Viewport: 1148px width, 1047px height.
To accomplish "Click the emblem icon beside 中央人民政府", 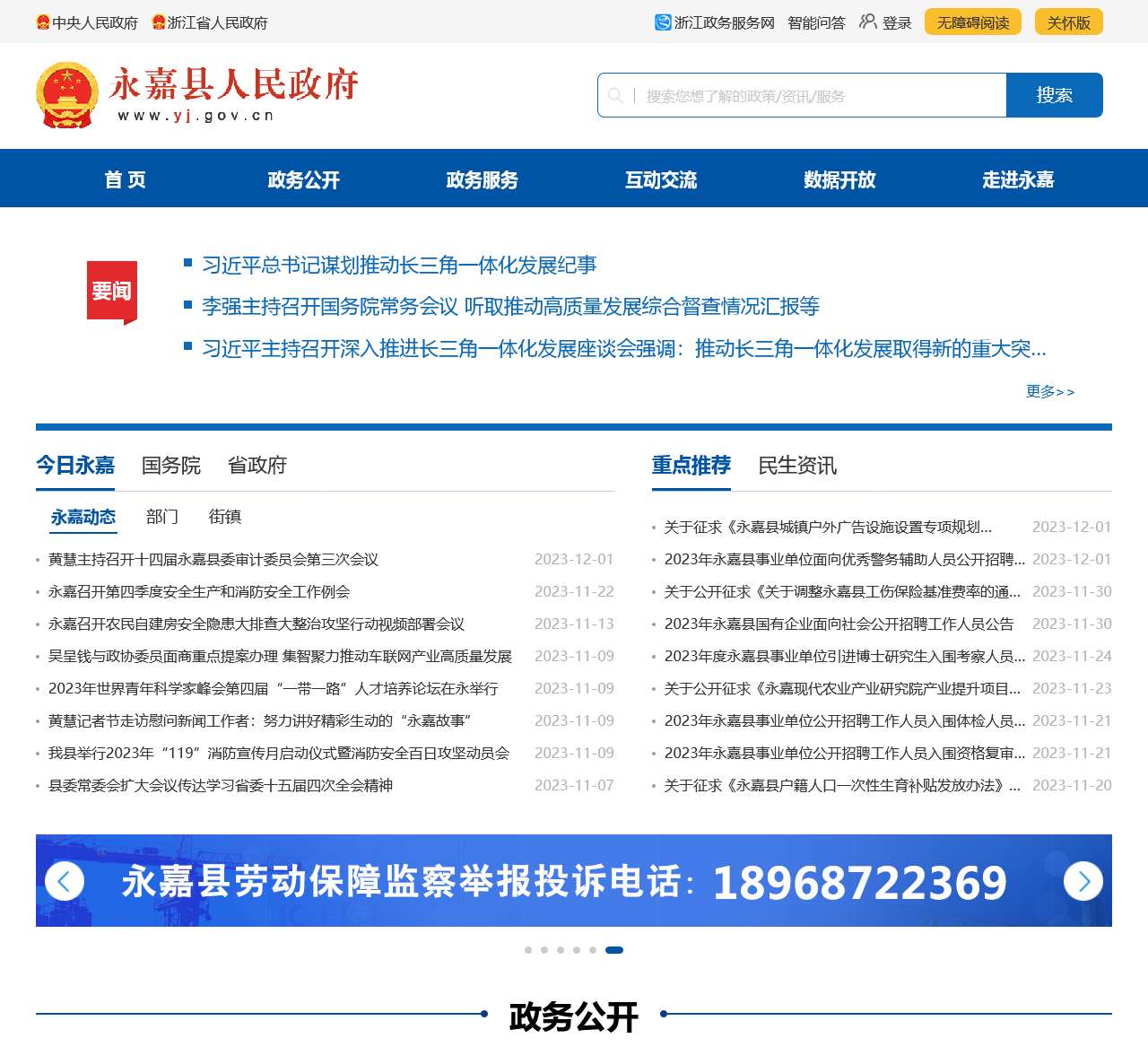I will (44, 21).
